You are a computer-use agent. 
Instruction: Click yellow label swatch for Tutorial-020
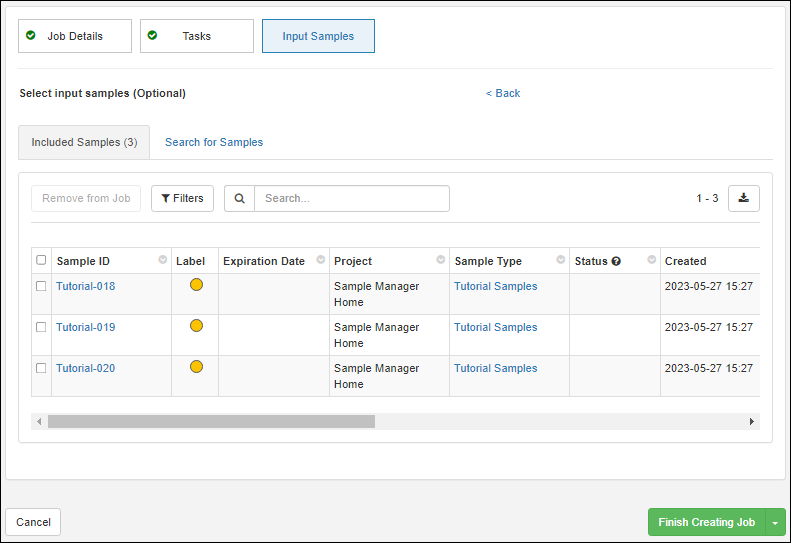[x=196, y=366]
